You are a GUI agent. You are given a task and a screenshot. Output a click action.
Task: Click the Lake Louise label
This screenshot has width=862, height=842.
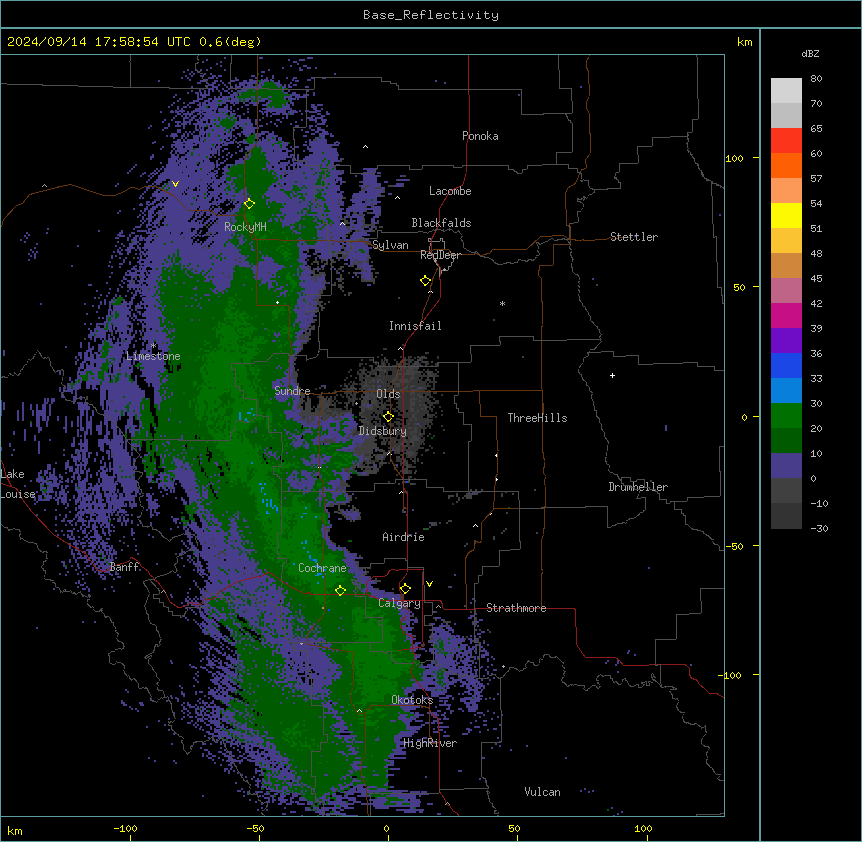coord(18,484)
